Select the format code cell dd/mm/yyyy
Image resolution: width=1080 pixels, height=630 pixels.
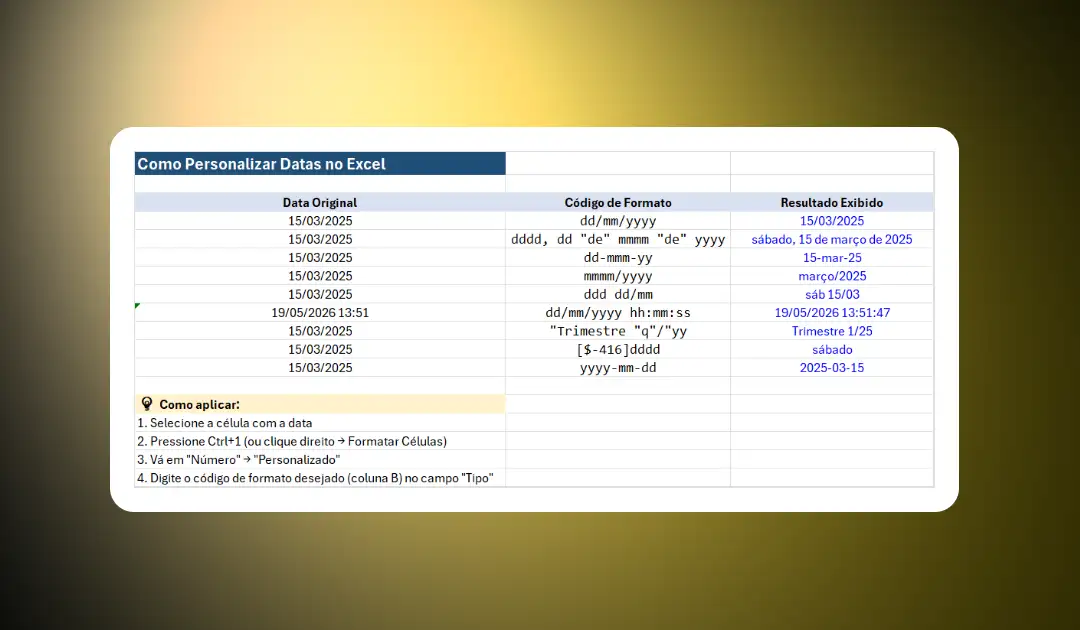click(x=618, y=221)
